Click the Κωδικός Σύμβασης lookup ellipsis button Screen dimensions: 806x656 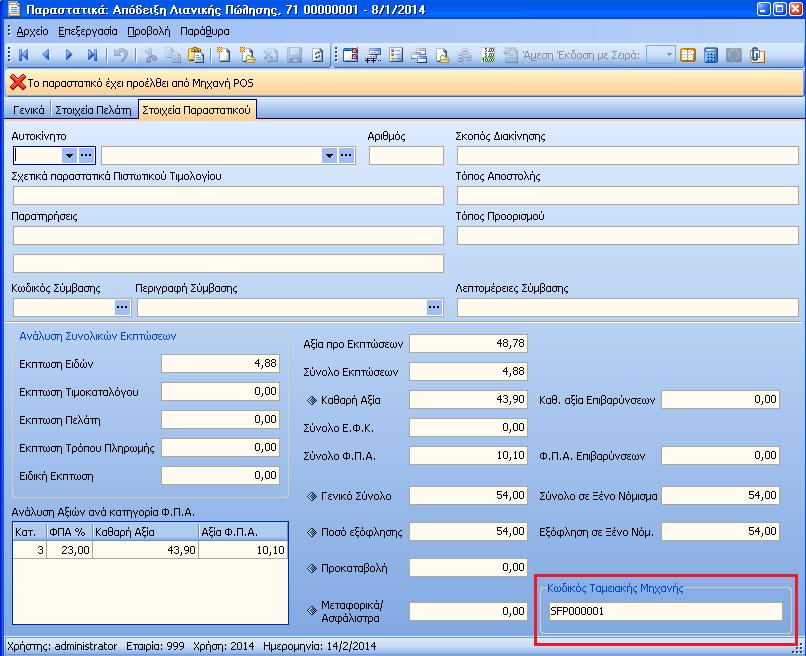click(122, 307)
